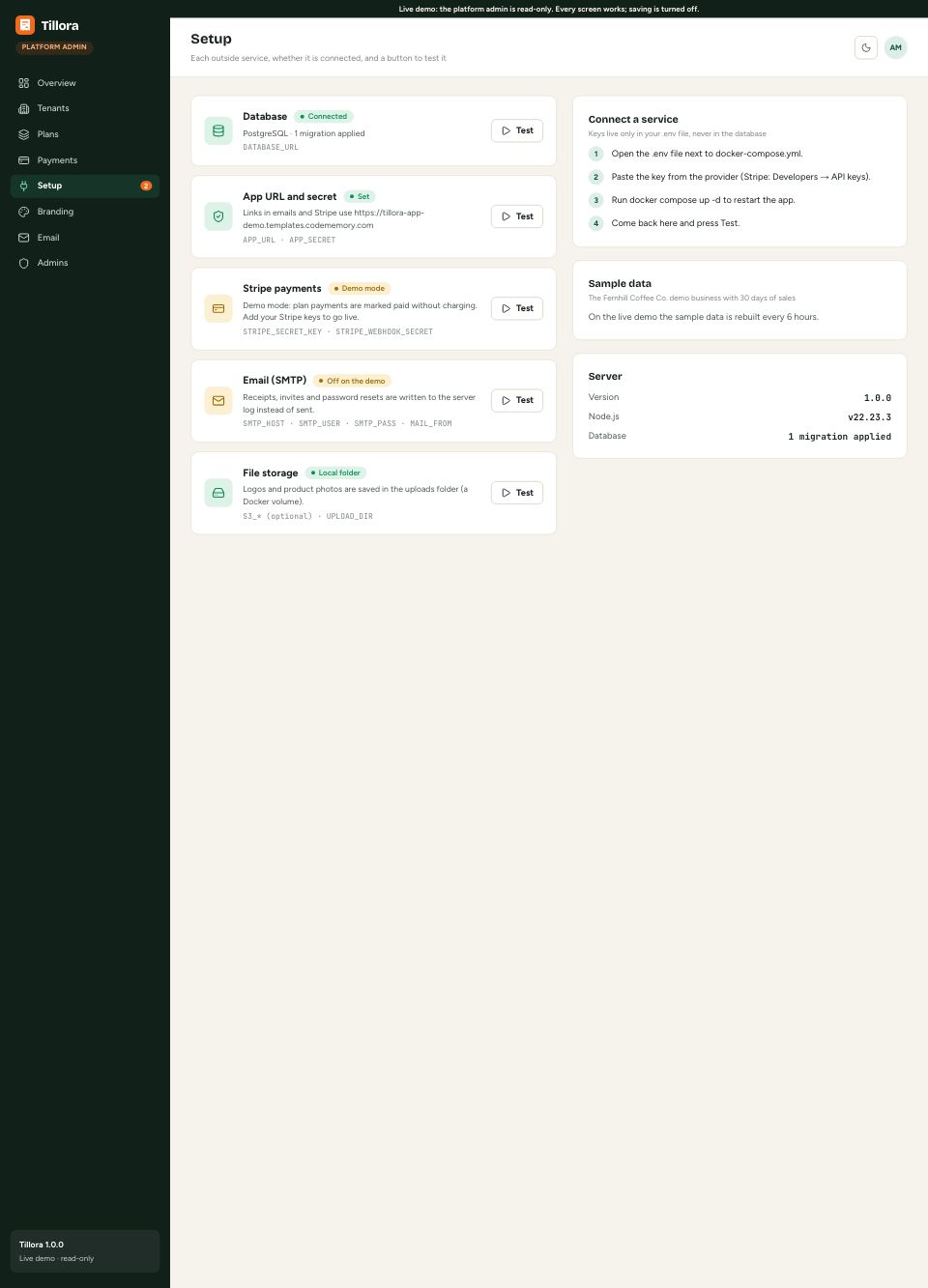Select the Setup menu item

[x=85, y=186]
